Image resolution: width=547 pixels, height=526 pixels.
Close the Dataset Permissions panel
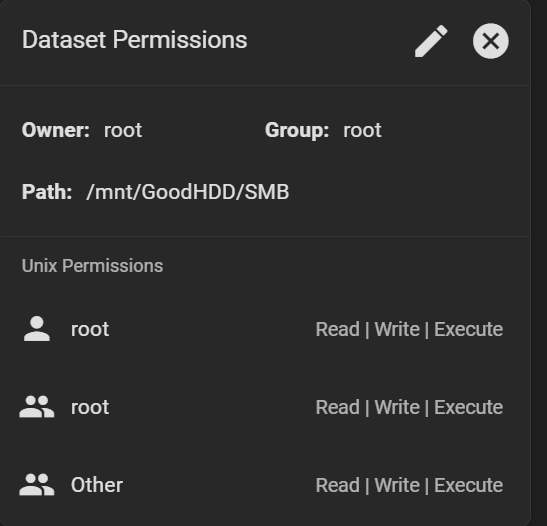click(x=490, y=41)
